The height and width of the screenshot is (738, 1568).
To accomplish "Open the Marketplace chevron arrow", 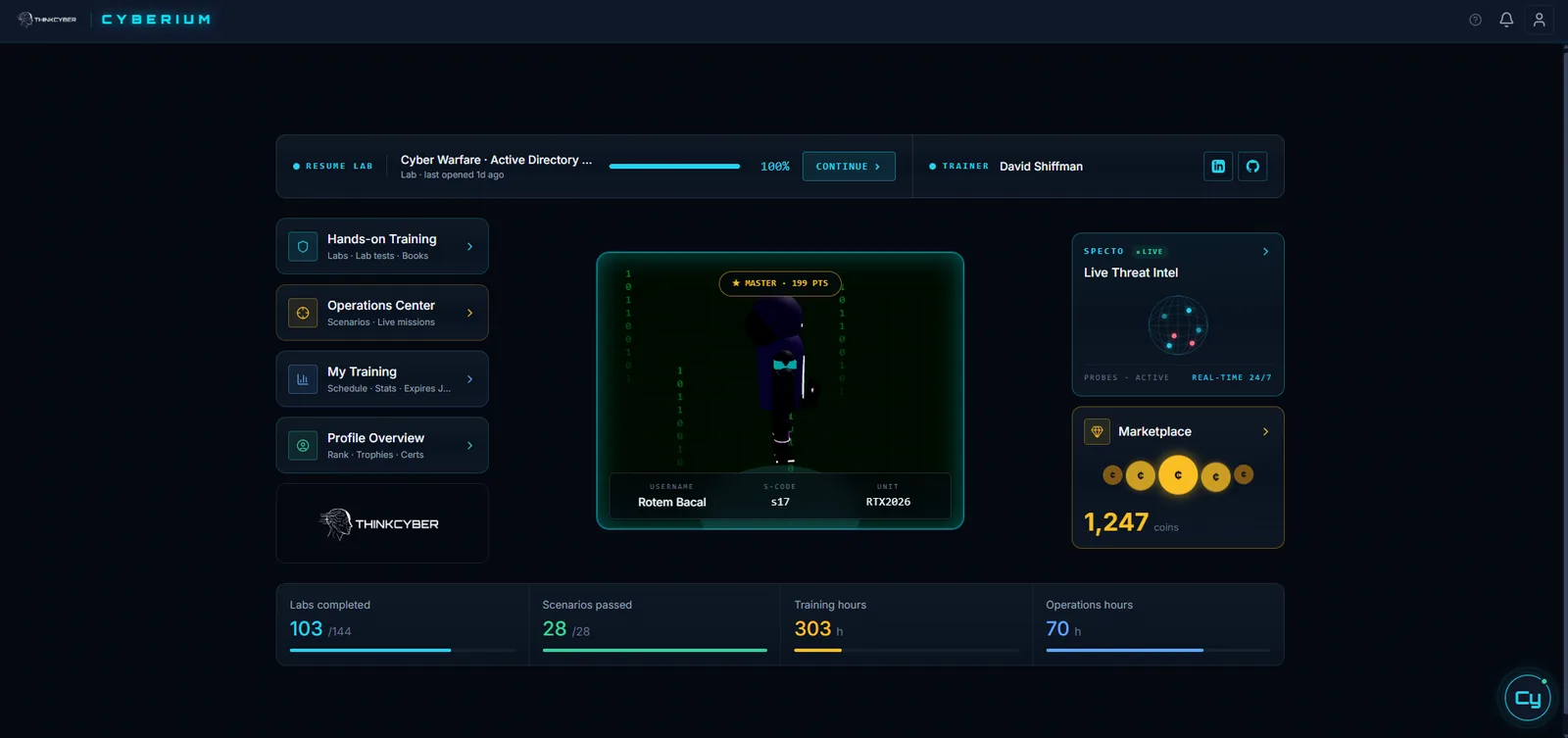I will point(1266,431).
